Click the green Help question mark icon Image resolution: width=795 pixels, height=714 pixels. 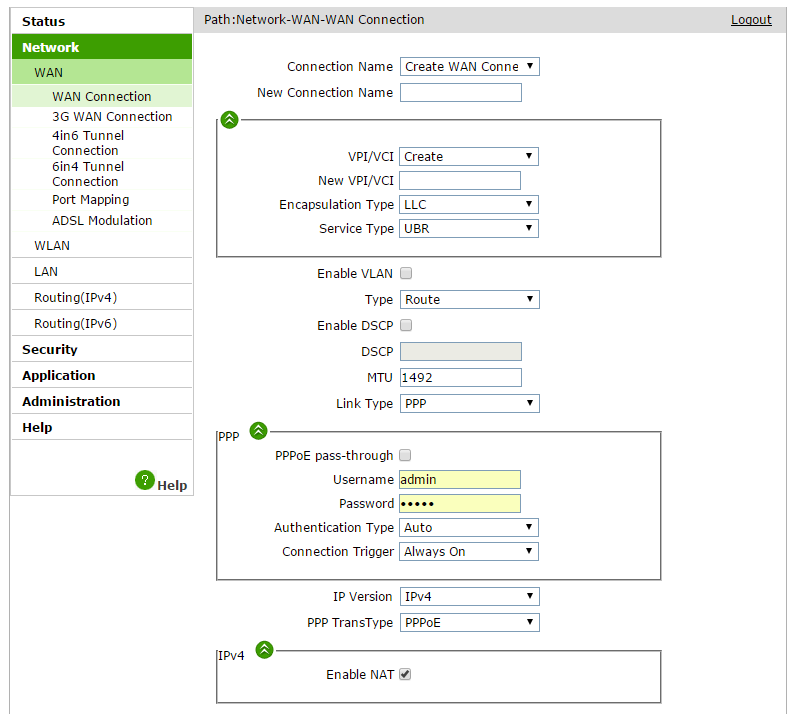tap(145, 480)
